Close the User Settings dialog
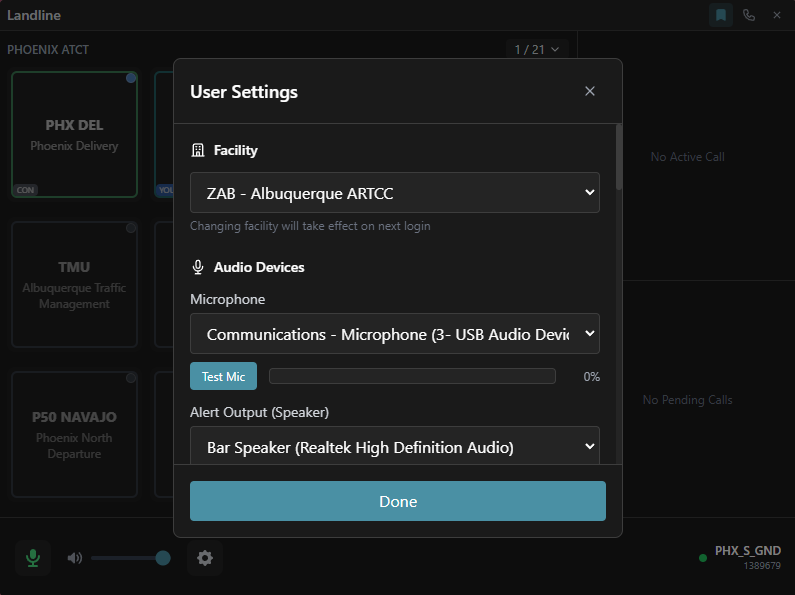The height and width of the screenshot is (595, 795). coord(590,91)
